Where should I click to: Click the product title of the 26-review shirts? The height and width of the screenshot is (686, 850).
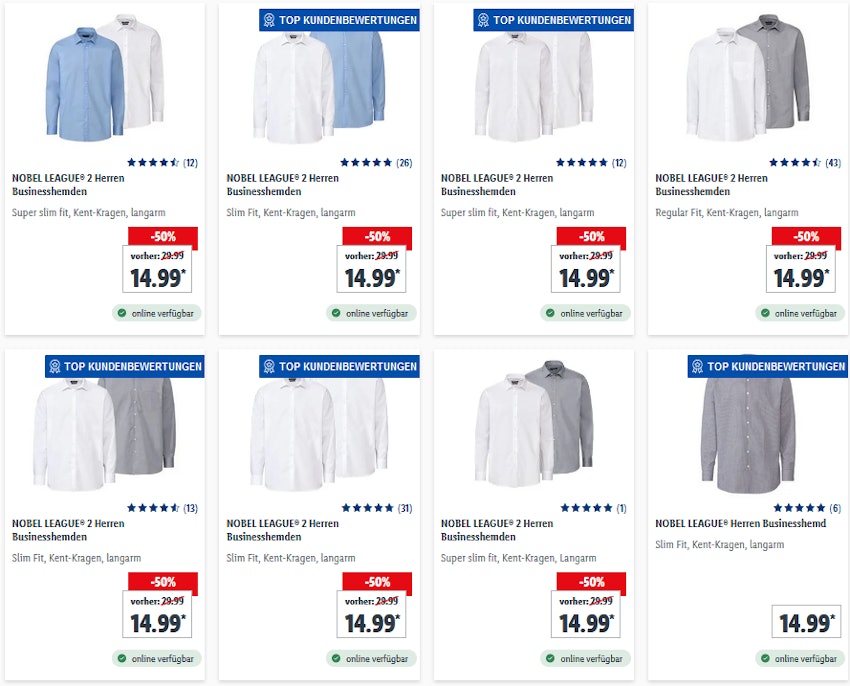click(x=282, y=184)
